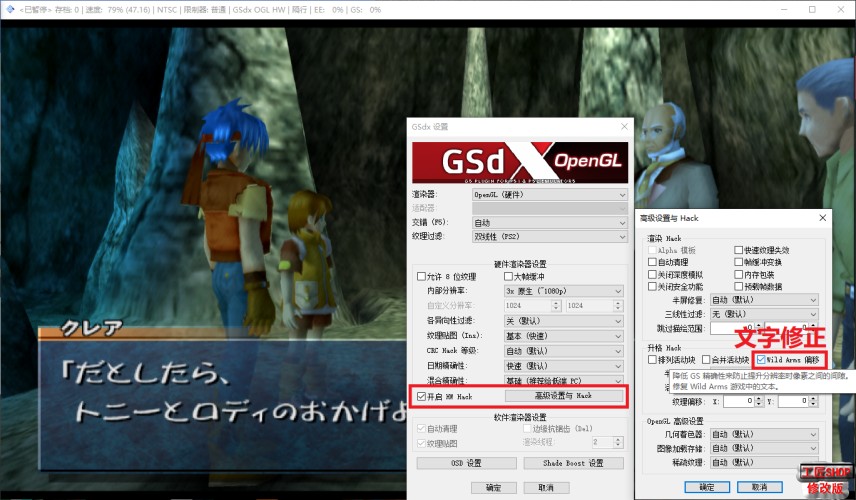Viewport: 856px width, 500px height.
Task: Open the 三线性过滤 dropdown
Action: (764, 314)
